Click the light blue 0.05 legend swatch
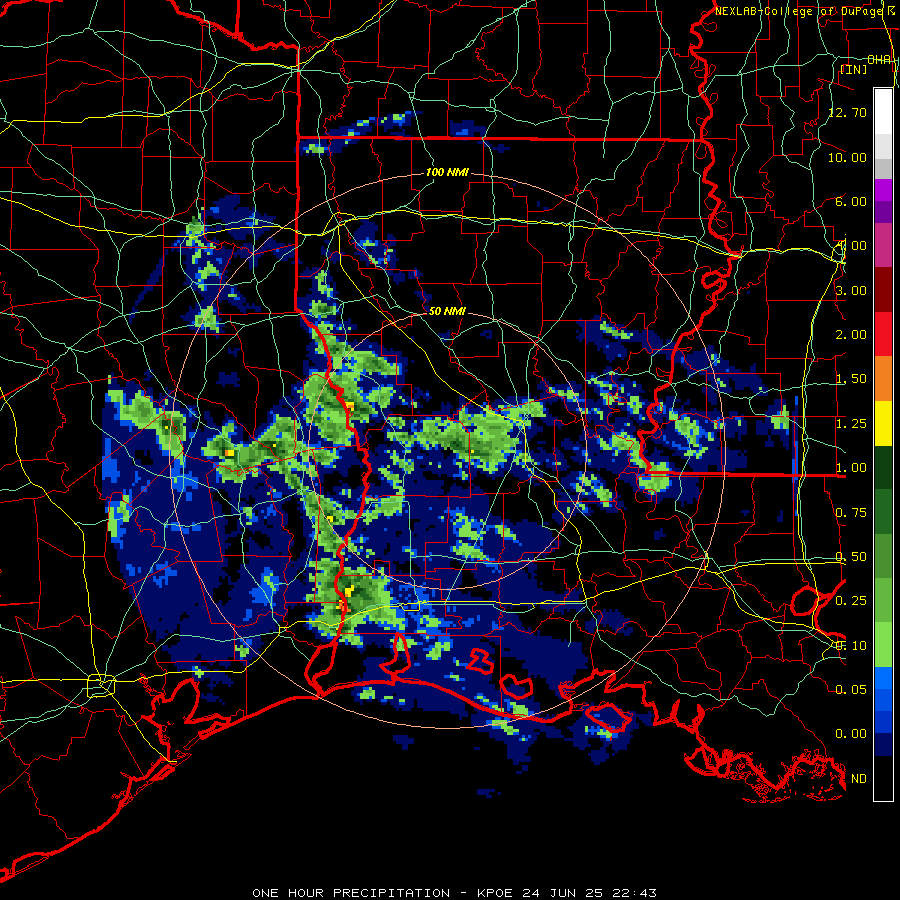This screenshot has height=900, width=900. 883,678
